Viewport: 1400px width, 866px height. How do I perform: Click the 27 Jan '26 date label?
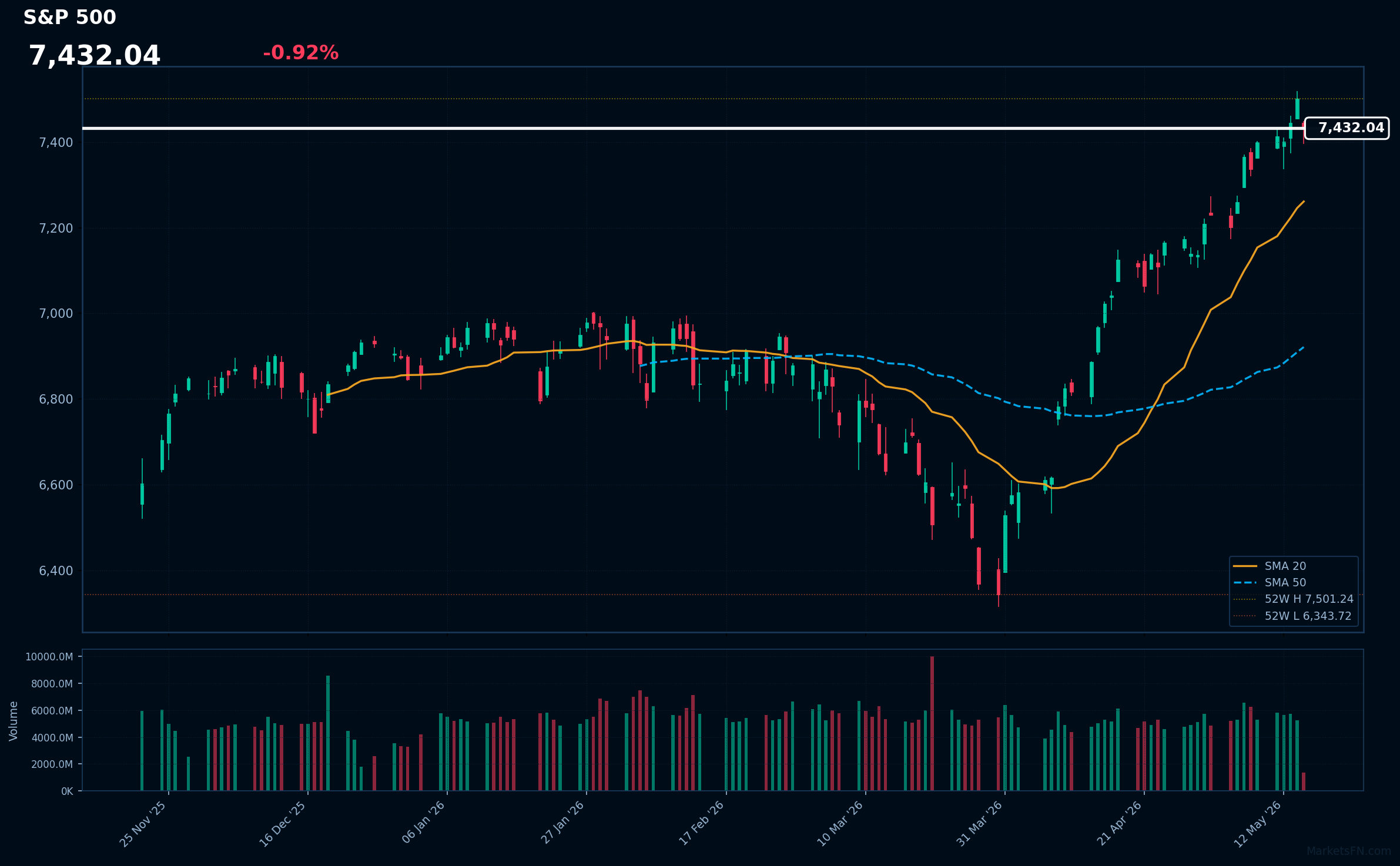(562, 823)
